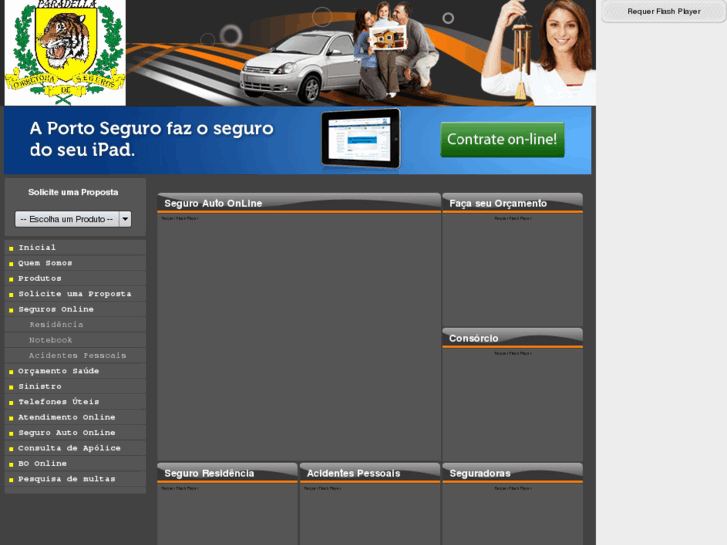Click the yellow bullet beside BO Online

[x=11, y=464]
